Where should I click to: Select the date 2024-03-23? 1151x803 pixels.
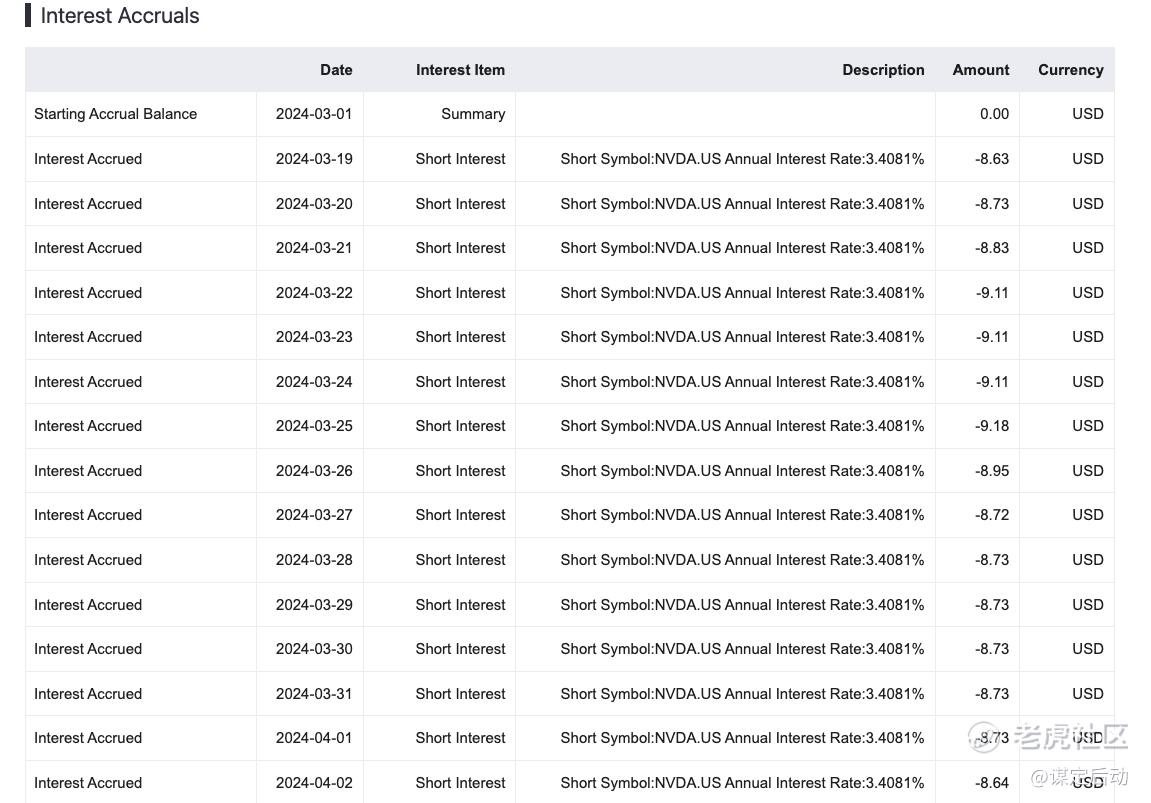314,336
